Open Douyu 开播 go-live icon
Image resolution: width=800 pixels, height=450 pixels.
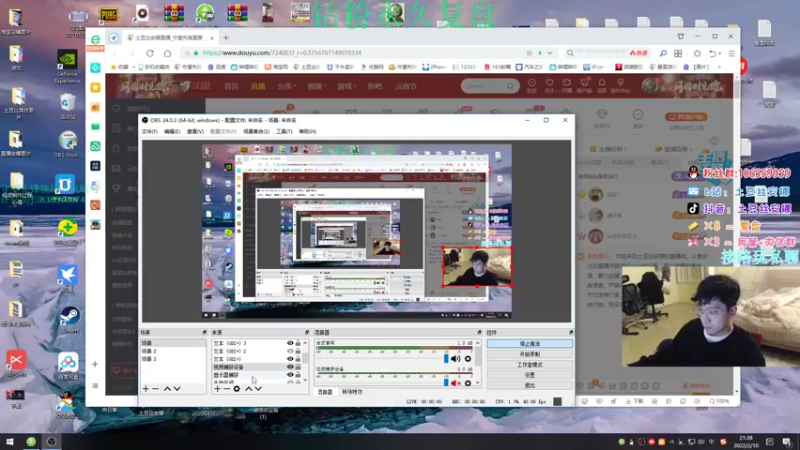(567, 85)
